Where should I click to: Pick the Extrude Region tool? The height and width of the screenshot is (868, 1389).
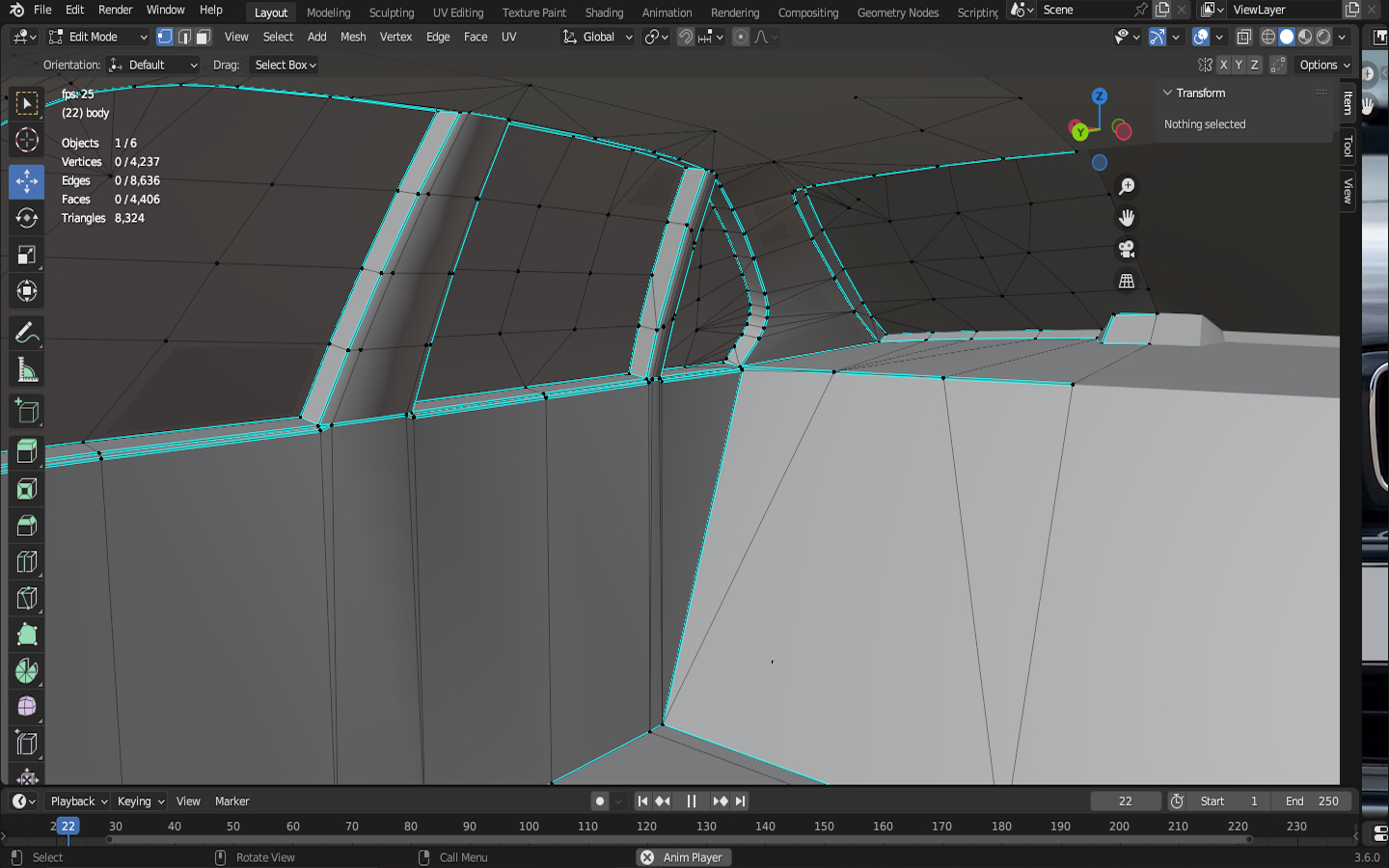27,452
